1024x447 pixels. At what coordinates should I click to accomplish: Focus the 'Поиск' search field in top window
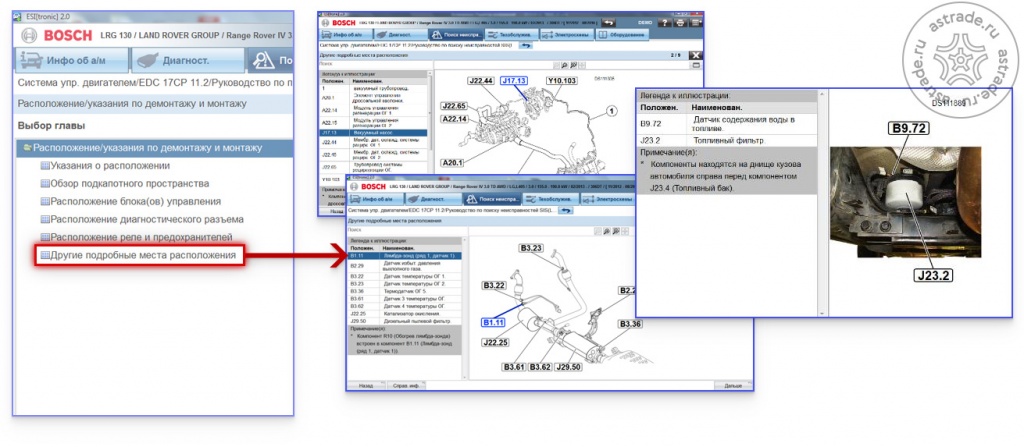coord(376,65)
